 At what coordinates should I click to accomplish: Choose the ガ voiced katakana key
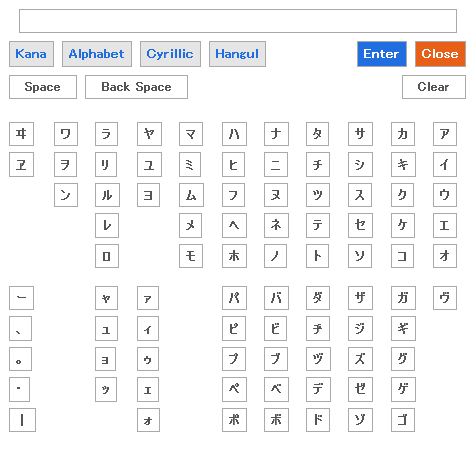point(403,298)
